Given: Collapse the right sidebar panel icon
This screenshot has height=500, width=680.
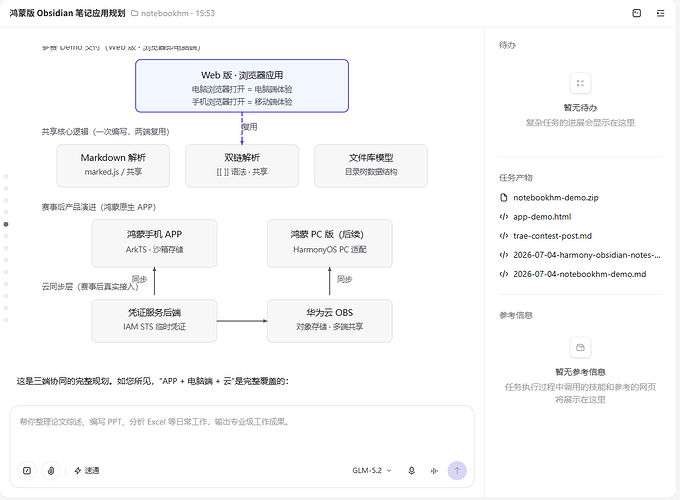Looking at the screenshot, I should click(660, 13).
